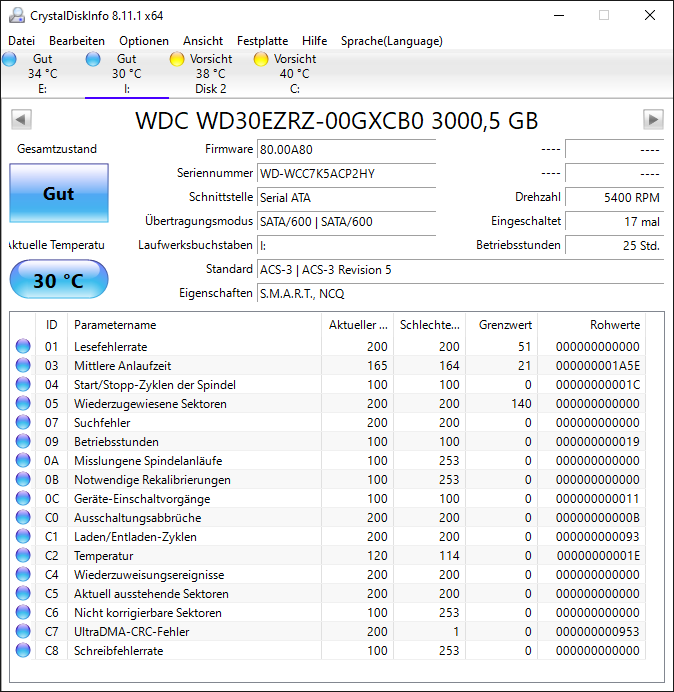The image size is (674, 692).
Task: Open the Optionen menu
Action: 144,41
